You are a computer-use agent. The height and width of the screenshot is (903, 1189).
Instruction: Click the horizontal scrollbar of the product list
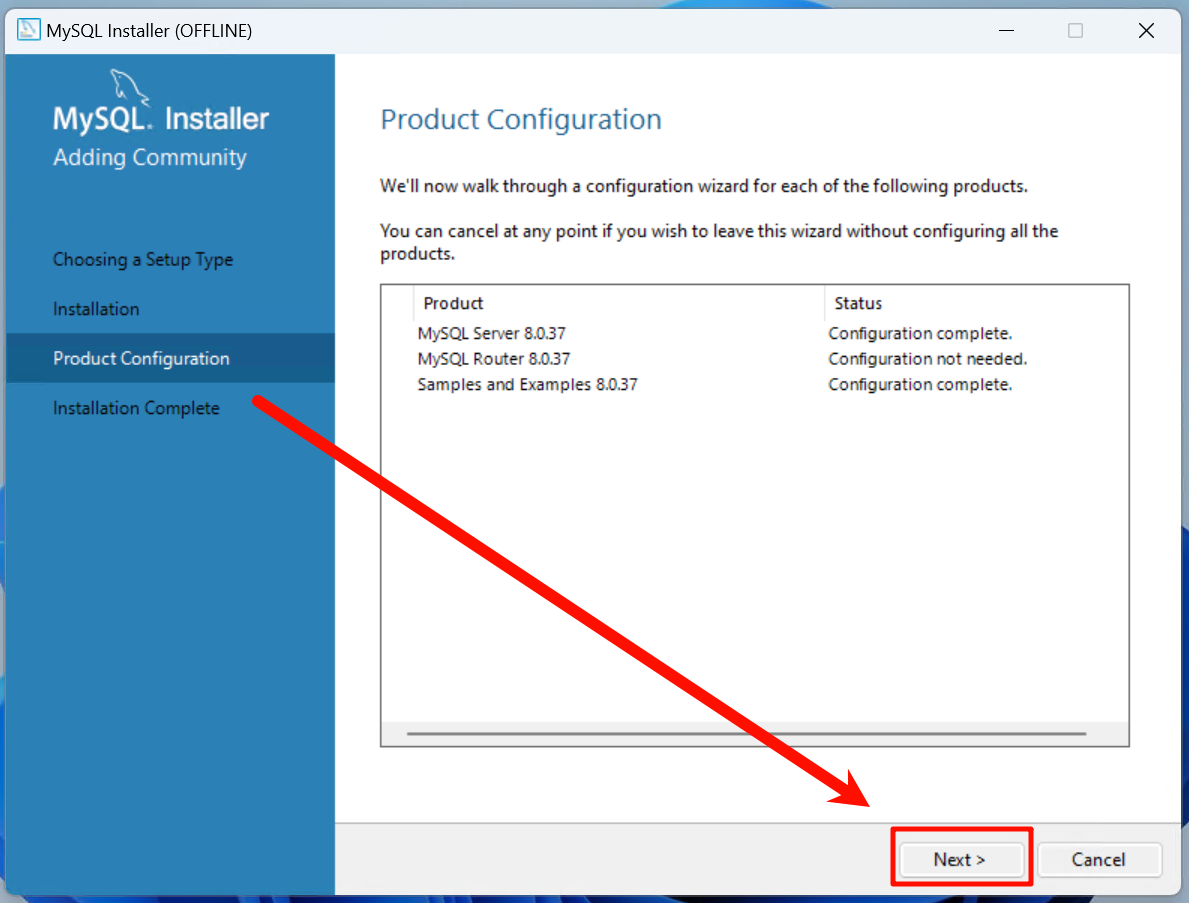point(746,734)
